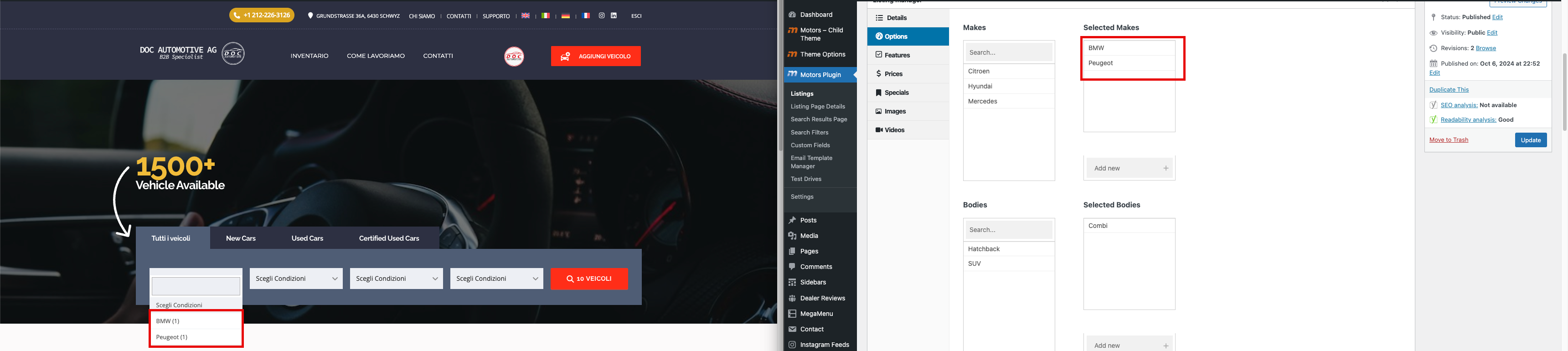Click the Esci logout link
Viewport: 1568px width, 351px height.
(x=636, y=16)
